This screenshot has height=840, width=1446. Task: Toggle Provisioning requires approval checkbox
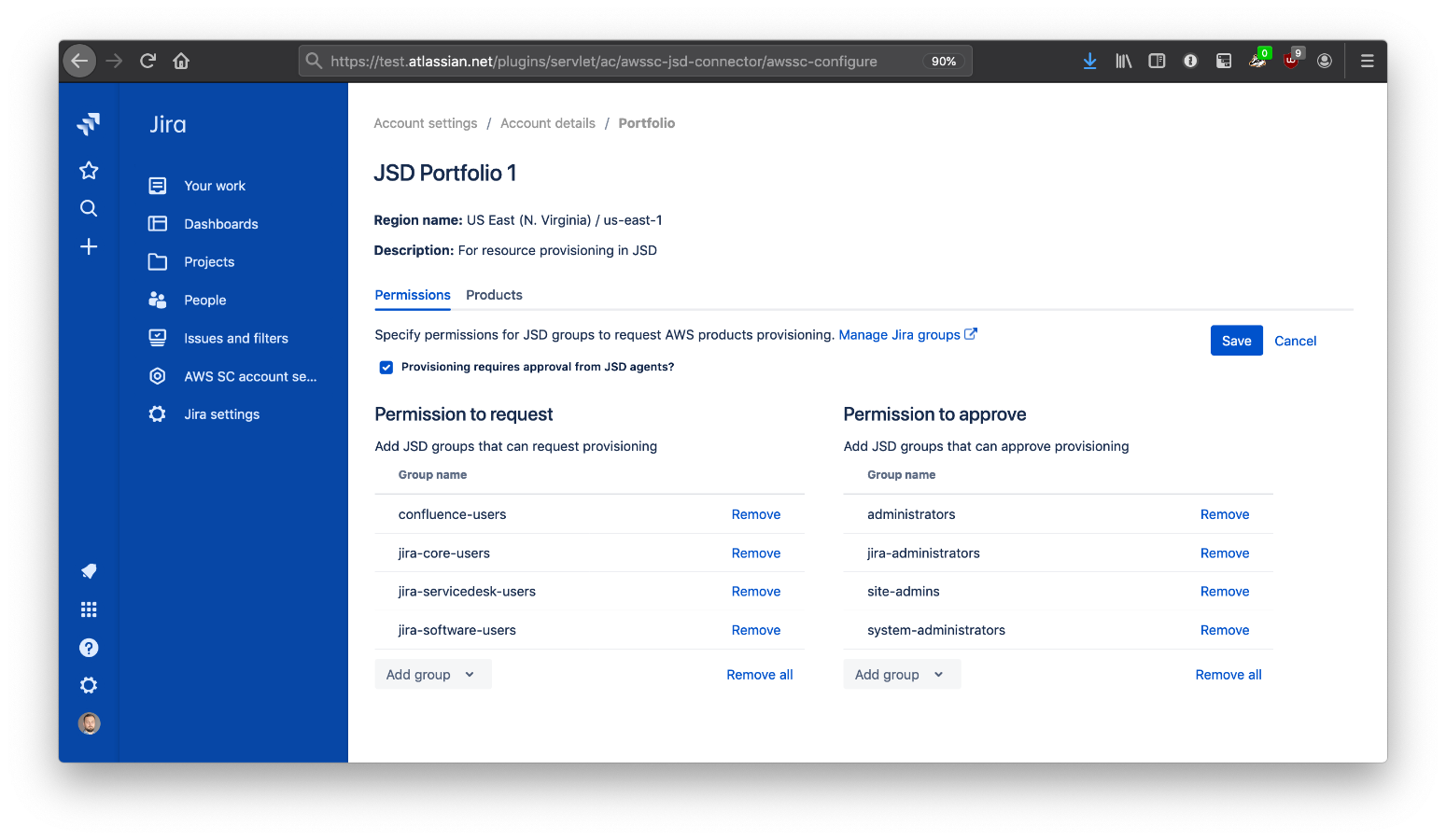tap(386, 368)
